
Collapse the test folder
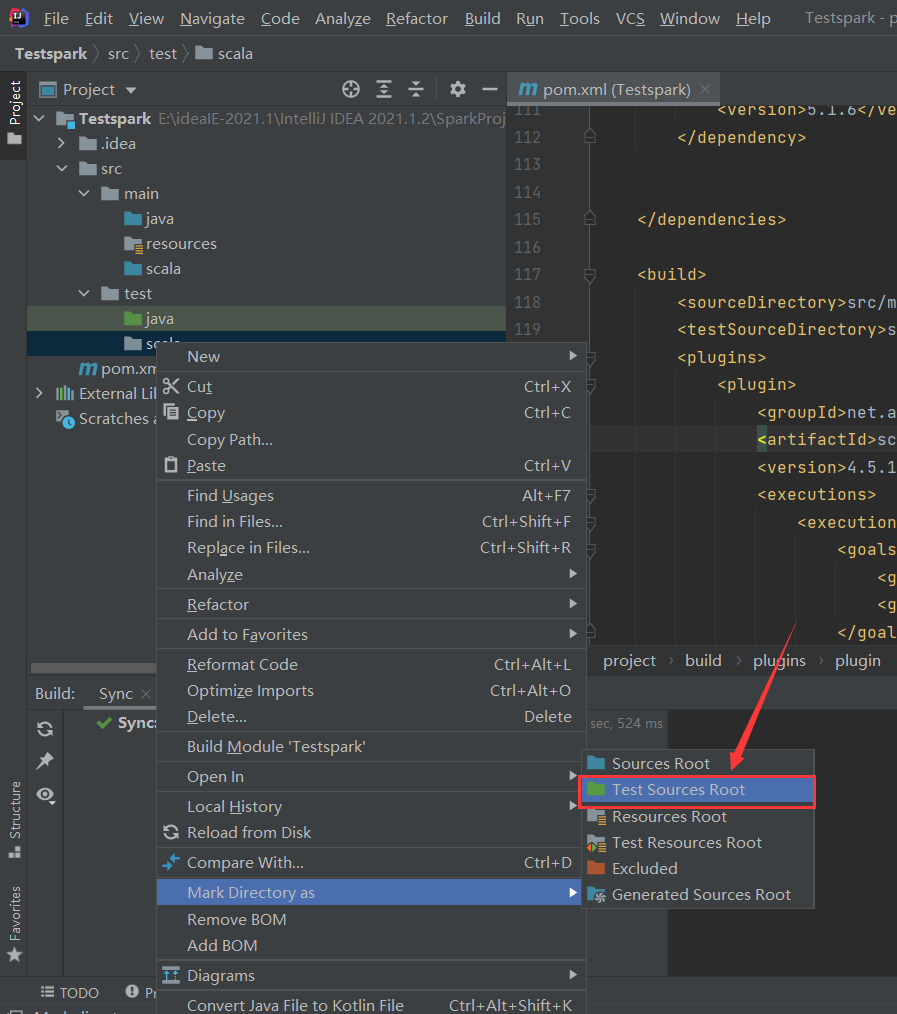point(84,294)
